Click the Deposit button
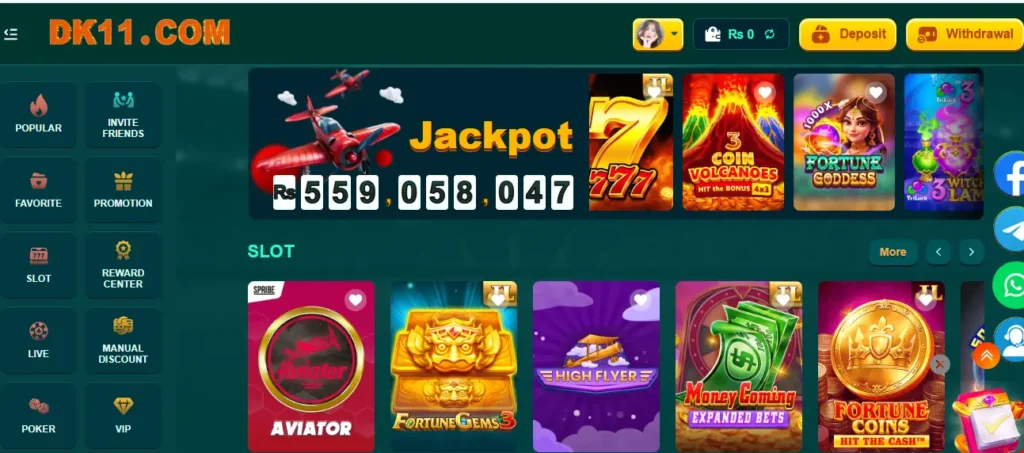The image size is (1024, 453). [848, 34]
